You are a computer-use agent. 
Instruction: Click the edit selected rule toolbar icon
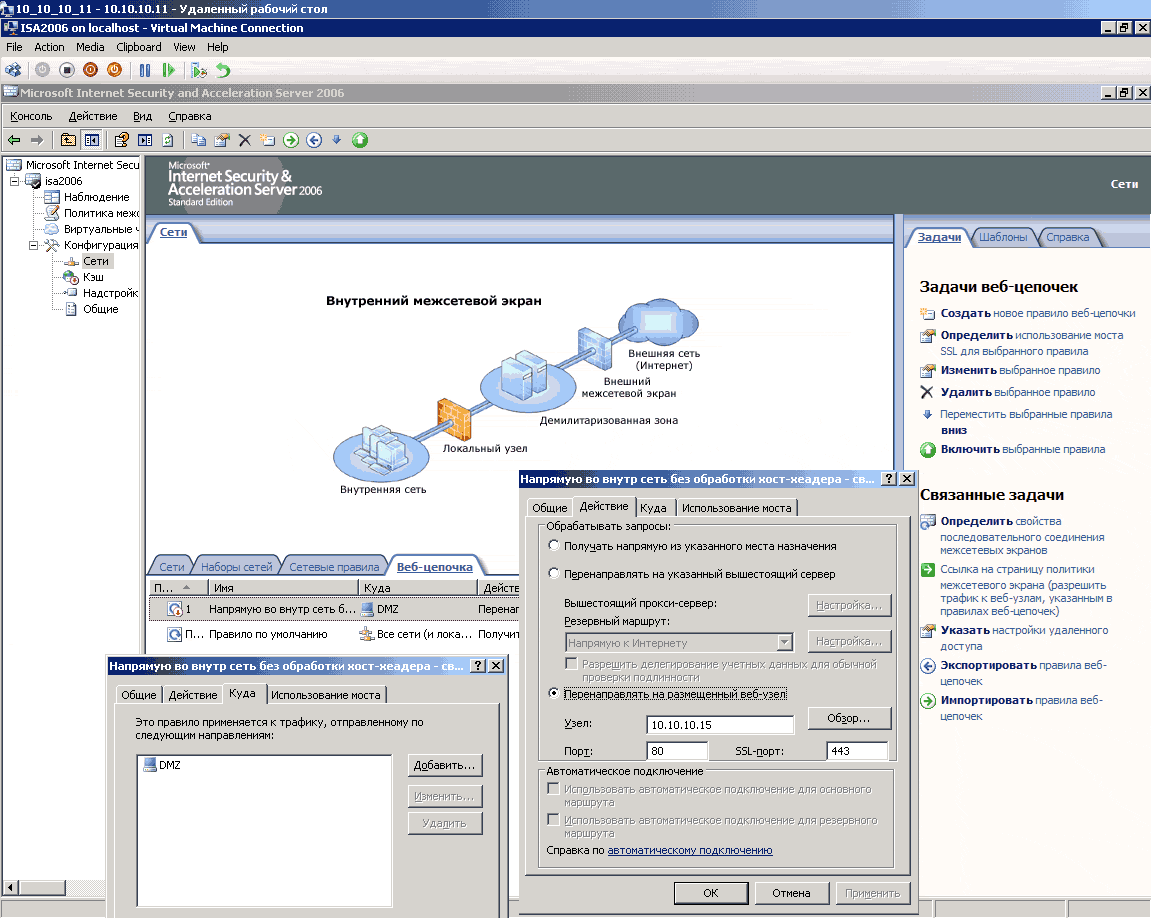[222, 140]
